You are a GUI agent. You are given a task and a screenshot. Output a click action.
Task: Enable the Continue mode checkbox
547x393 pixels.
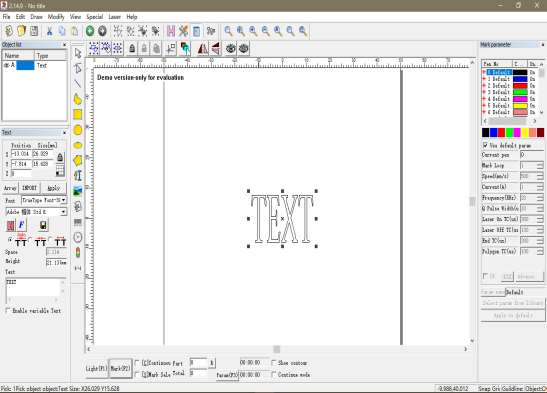pyautogui.click(x=274, y=375)
